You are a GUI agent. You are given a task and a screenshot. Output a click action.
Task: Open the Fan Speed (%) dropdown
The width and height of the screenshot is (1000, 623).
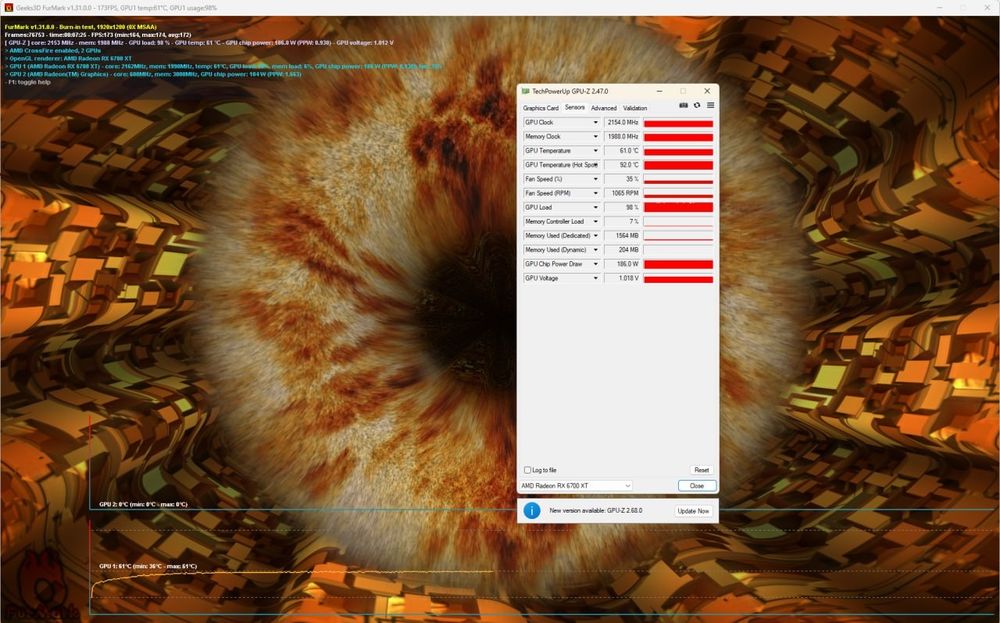pyautogui.click(x=596, y=179)
